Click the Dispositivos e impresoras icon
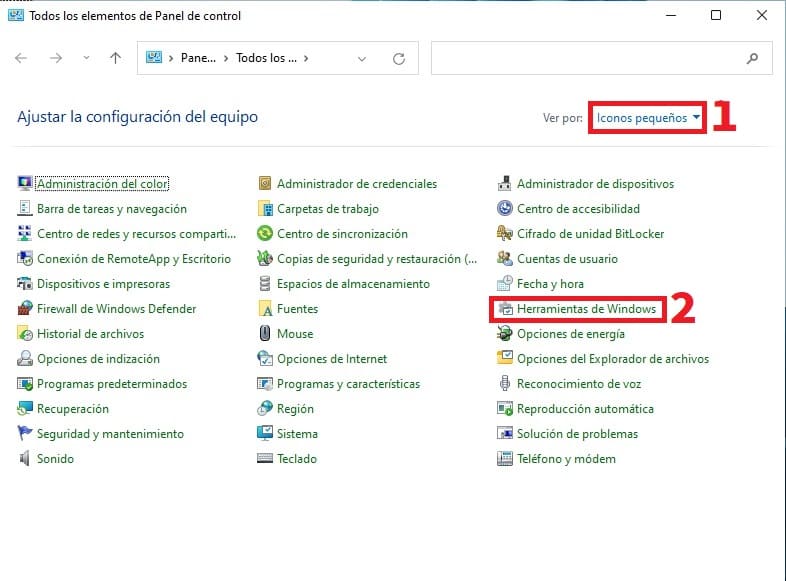Screen dimensions: 786x581 click(x=25, y=284)
